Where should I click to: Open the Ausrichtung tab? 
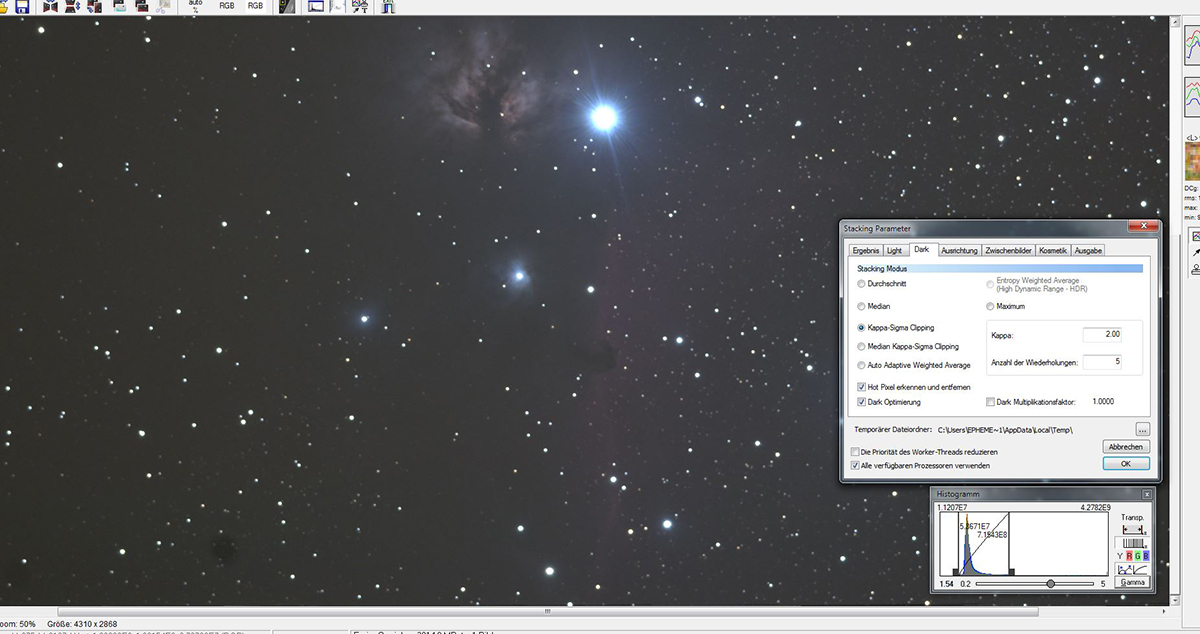click(x=959, y=250)
